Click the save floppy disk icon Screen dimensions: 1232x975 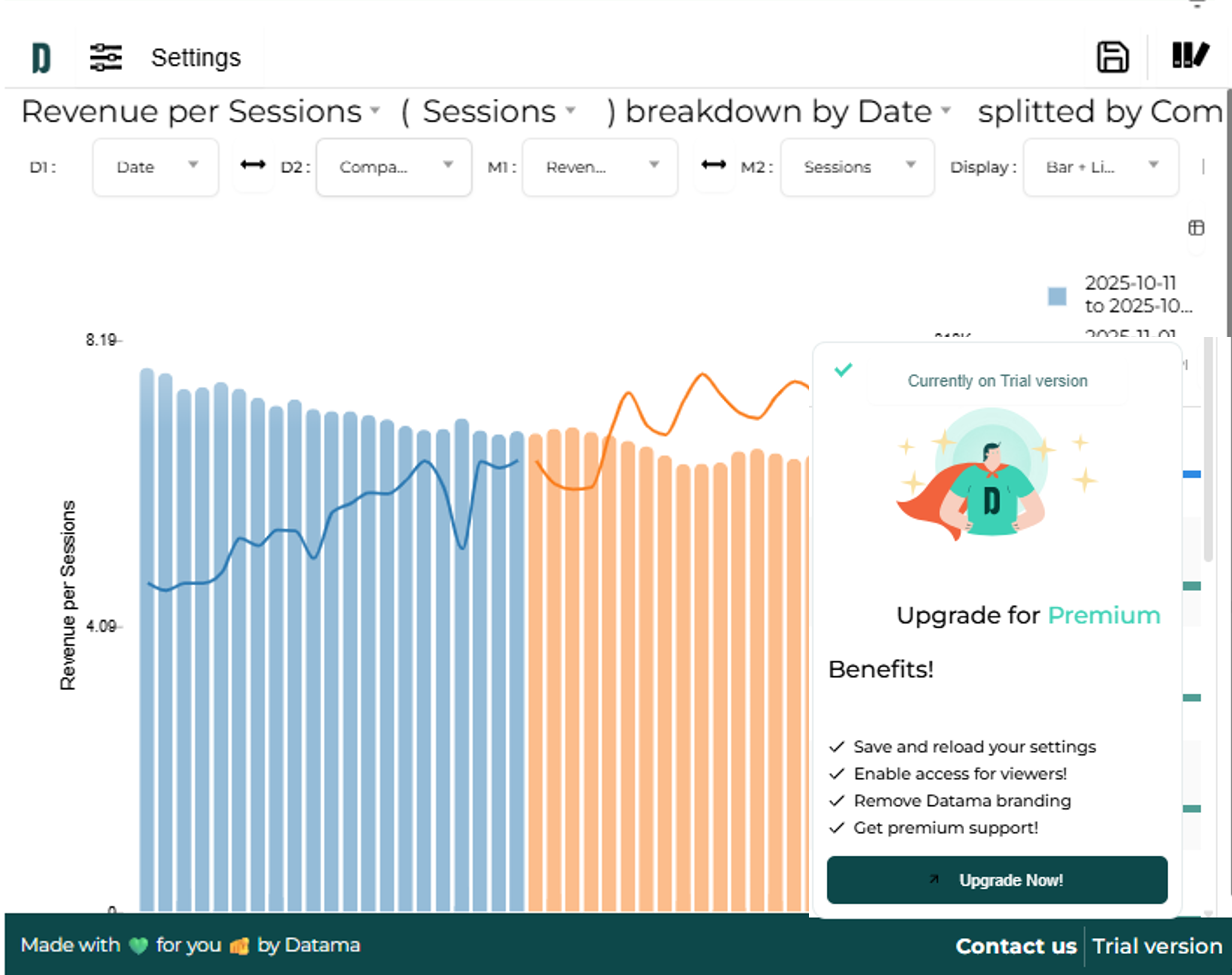[1113, 57]
